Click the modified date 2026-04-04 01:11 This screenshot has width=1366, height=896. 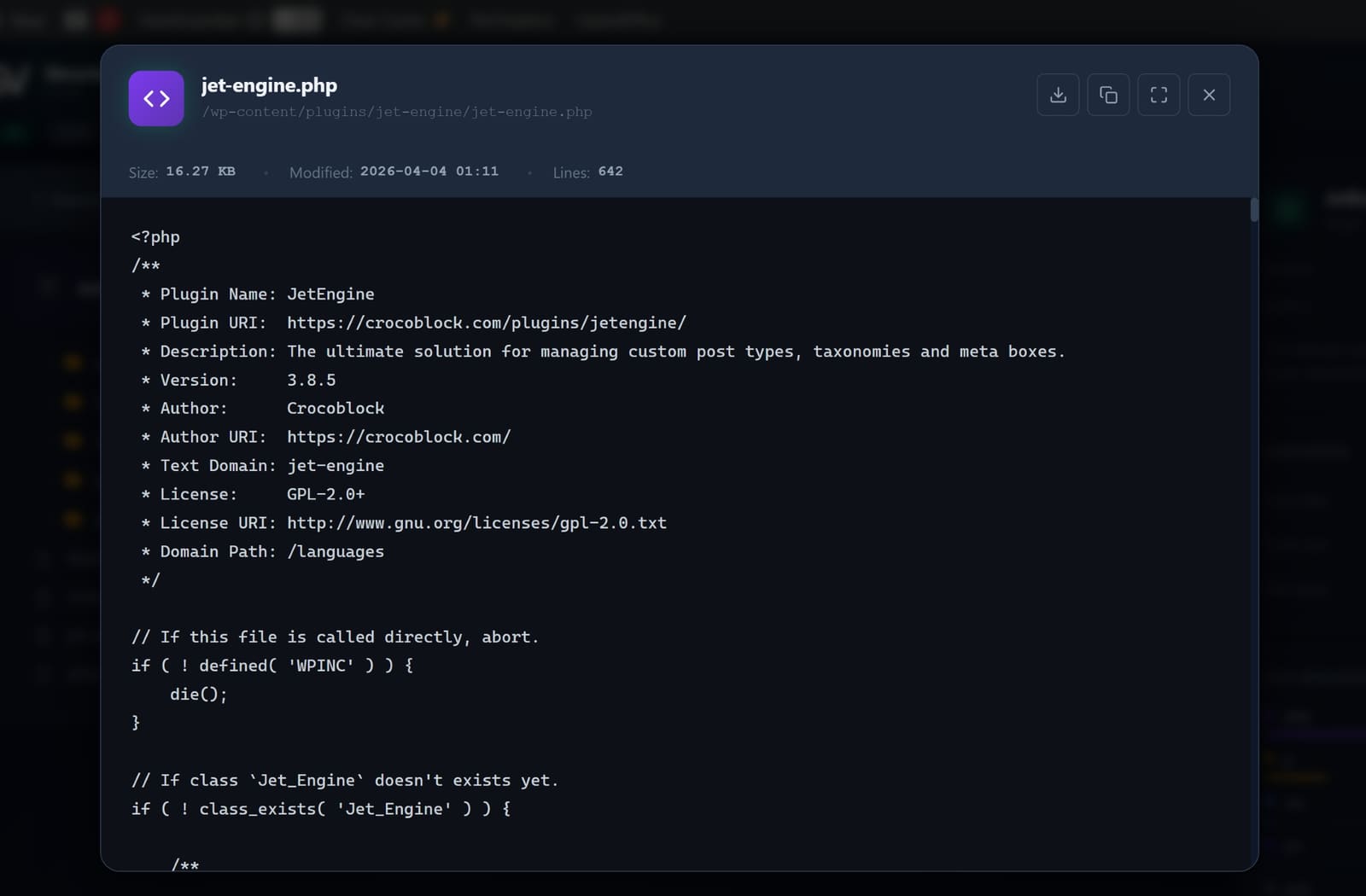[x=429, y=172]
